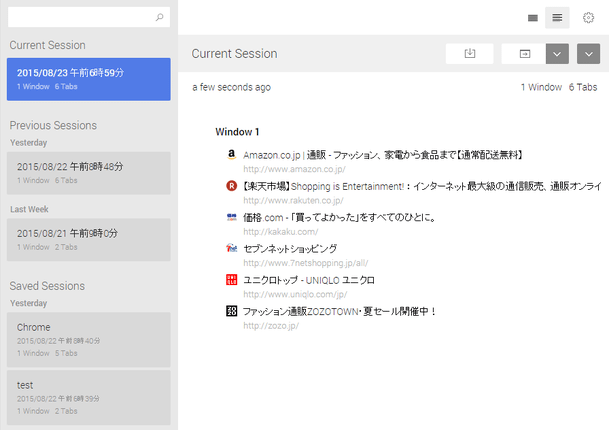
Task: Focus the session search field
Action: (x=89, y=17)
